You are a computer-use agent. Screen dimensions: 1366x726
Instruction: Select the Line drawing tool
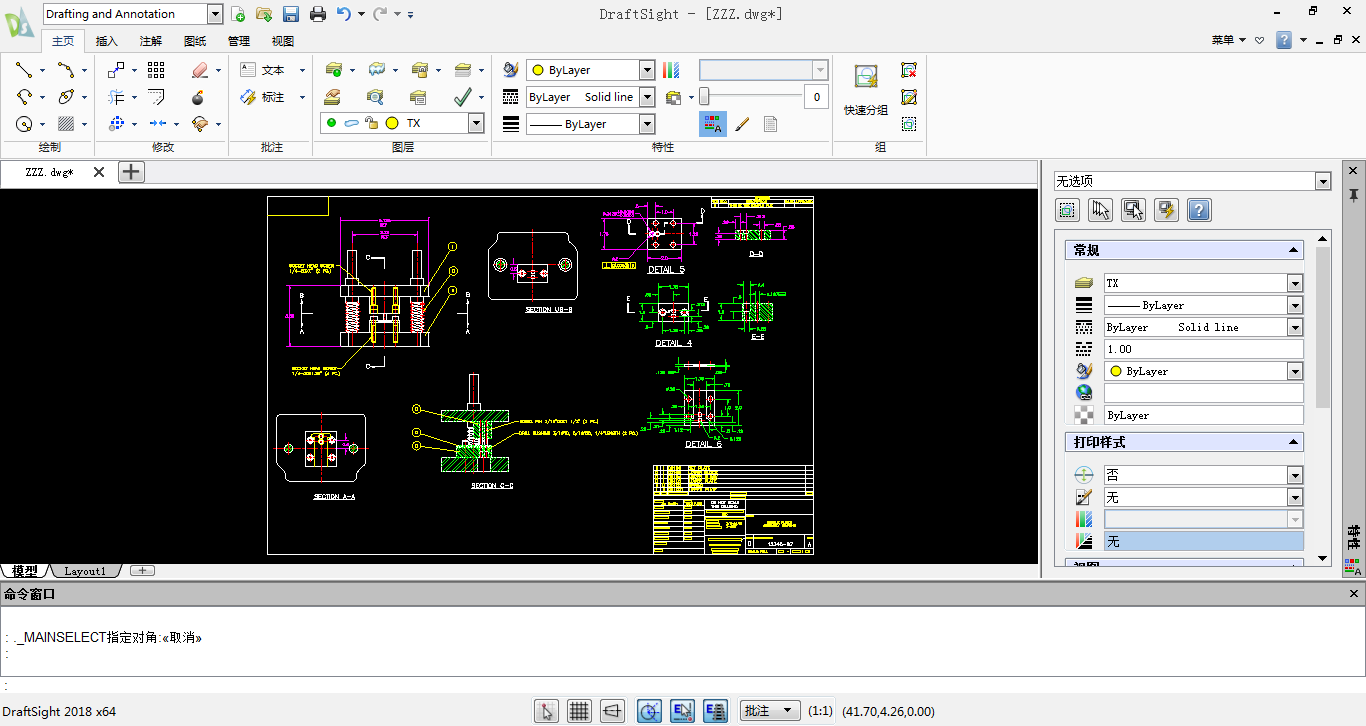[x=22, y=70]
